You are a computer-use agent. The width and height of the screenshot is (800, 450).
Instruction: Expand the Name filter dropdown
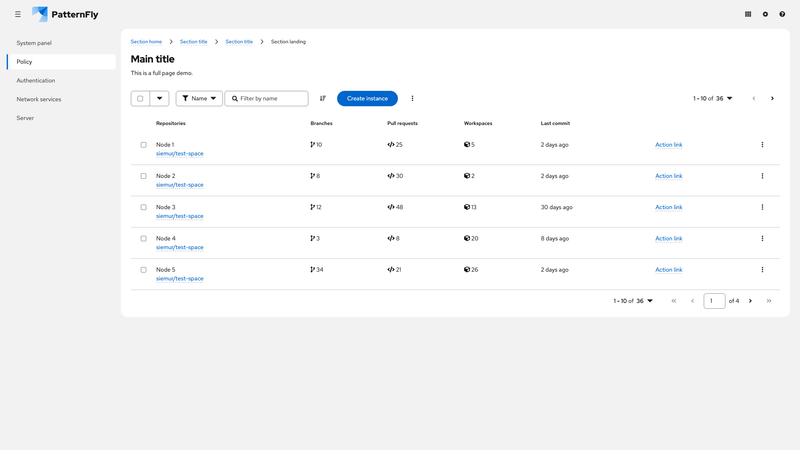199,99
